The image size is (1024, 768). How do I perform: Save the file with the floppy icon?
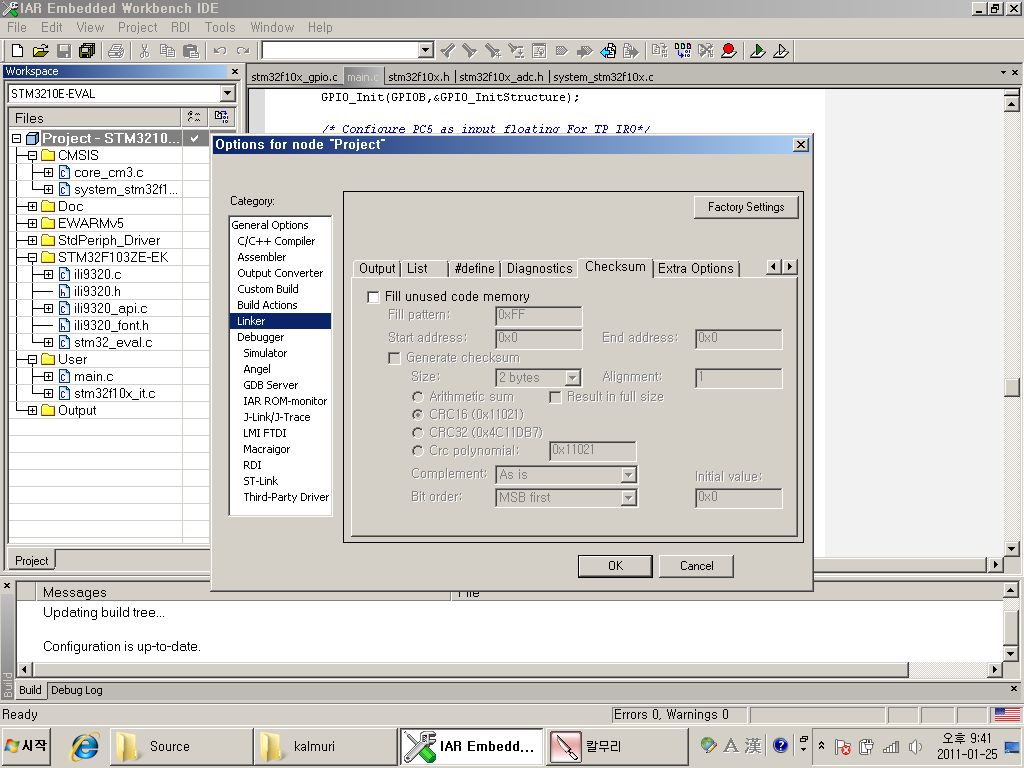[64, 50]
